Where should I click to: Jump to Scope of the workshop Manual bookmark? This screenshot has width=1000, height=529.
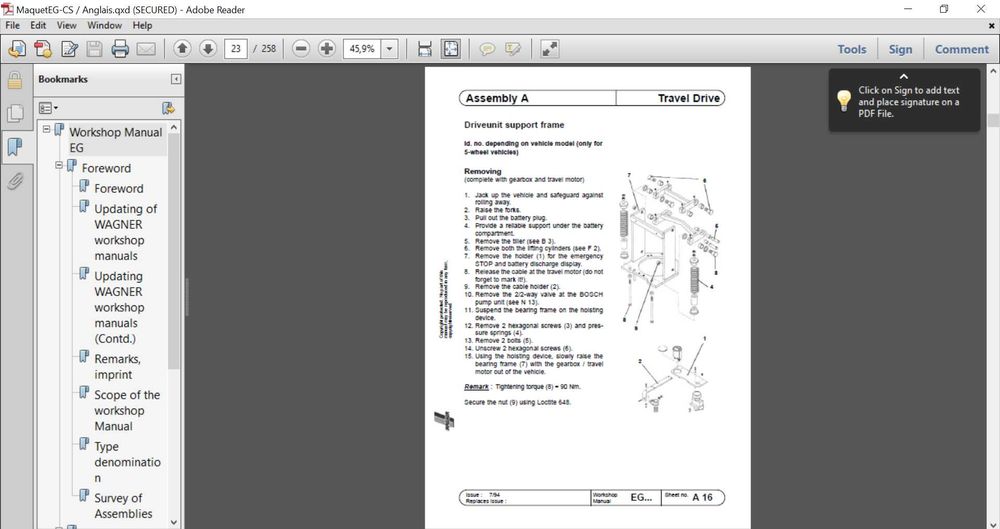click(x=127, y=410)
